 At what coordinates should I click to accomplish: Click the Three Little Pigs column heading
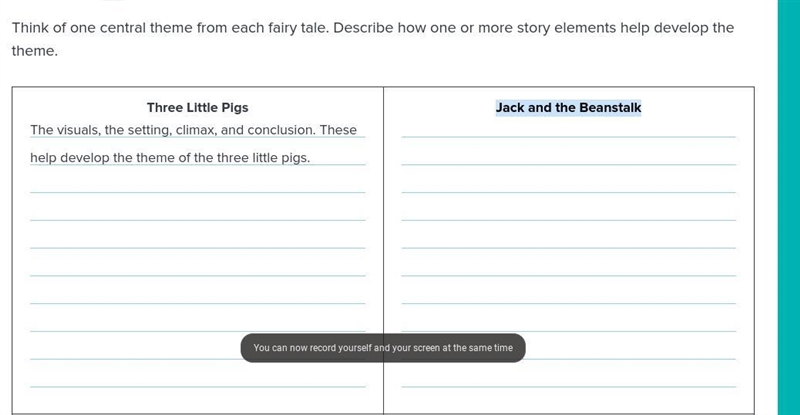click(x=197, y=108)
